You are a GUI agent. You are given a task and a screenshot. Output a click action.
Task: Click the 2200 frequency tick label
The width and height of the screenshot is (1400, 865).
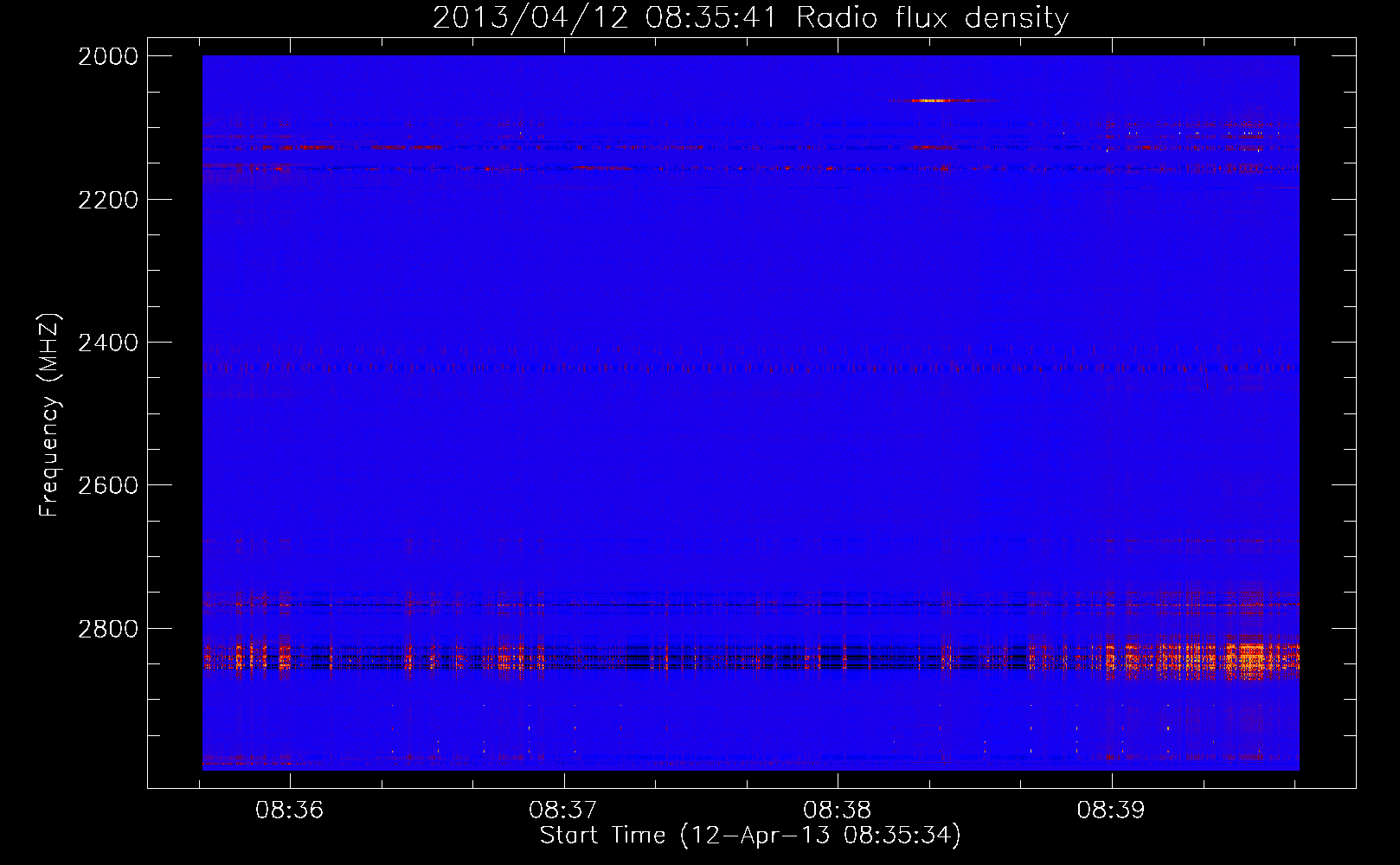click(108, 200)
